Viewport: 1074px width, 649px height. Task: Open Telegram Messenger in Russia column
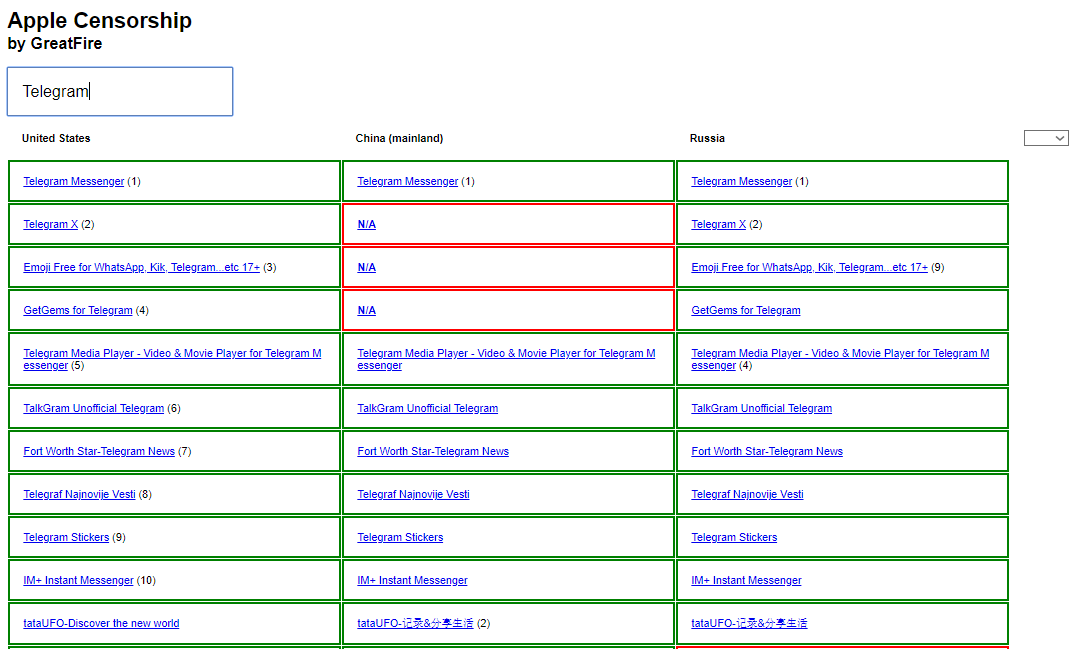[741, 181]
